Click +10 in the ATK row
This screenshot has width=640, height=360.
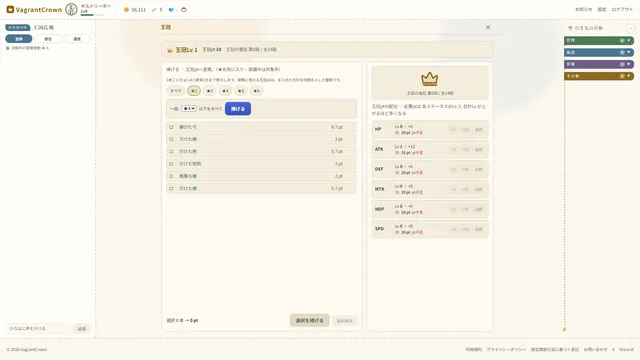(x=465, y=150)
